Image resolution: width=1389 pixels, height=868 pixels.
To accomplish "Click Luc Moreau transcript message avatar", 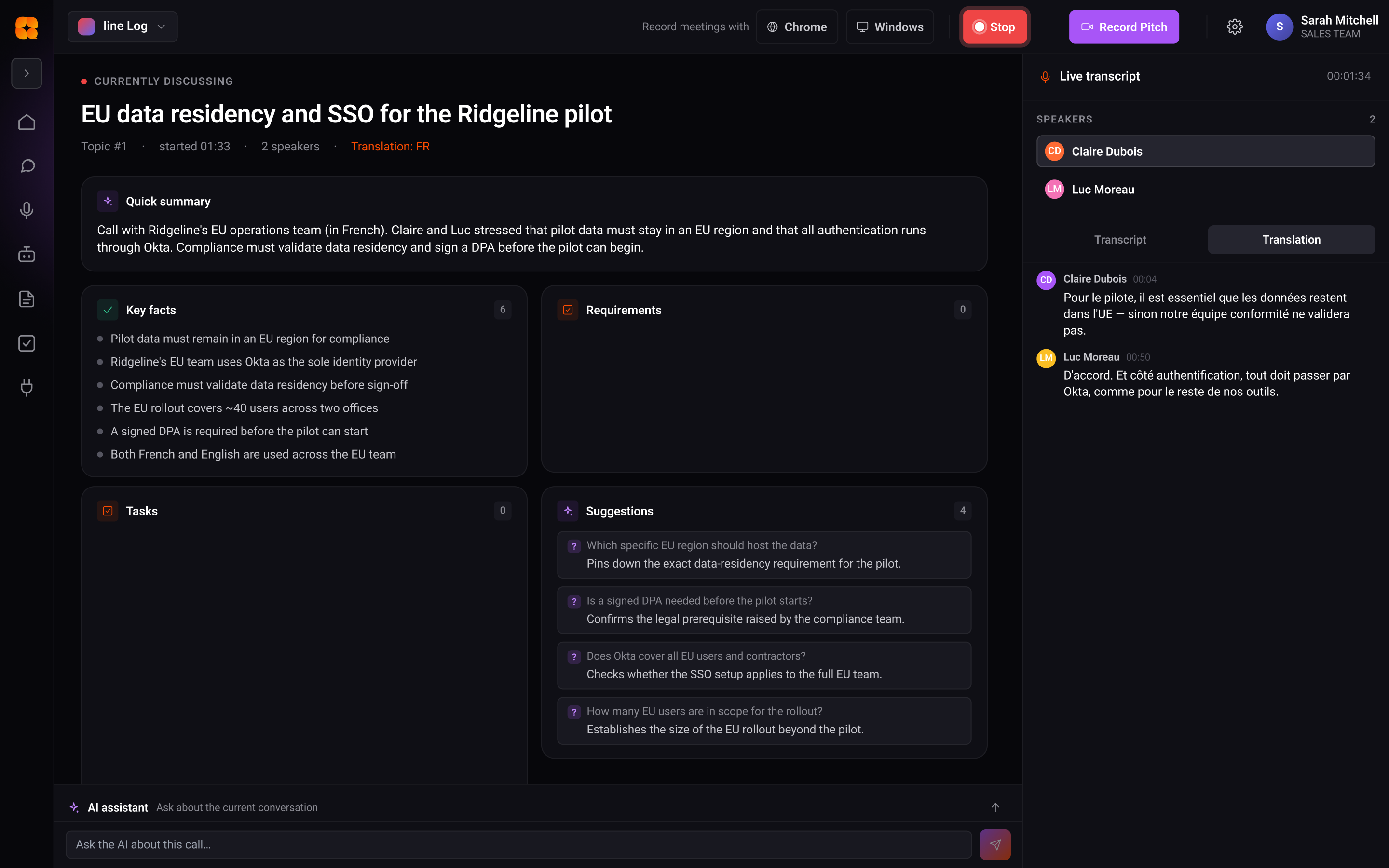I will tap(1046, 358).
